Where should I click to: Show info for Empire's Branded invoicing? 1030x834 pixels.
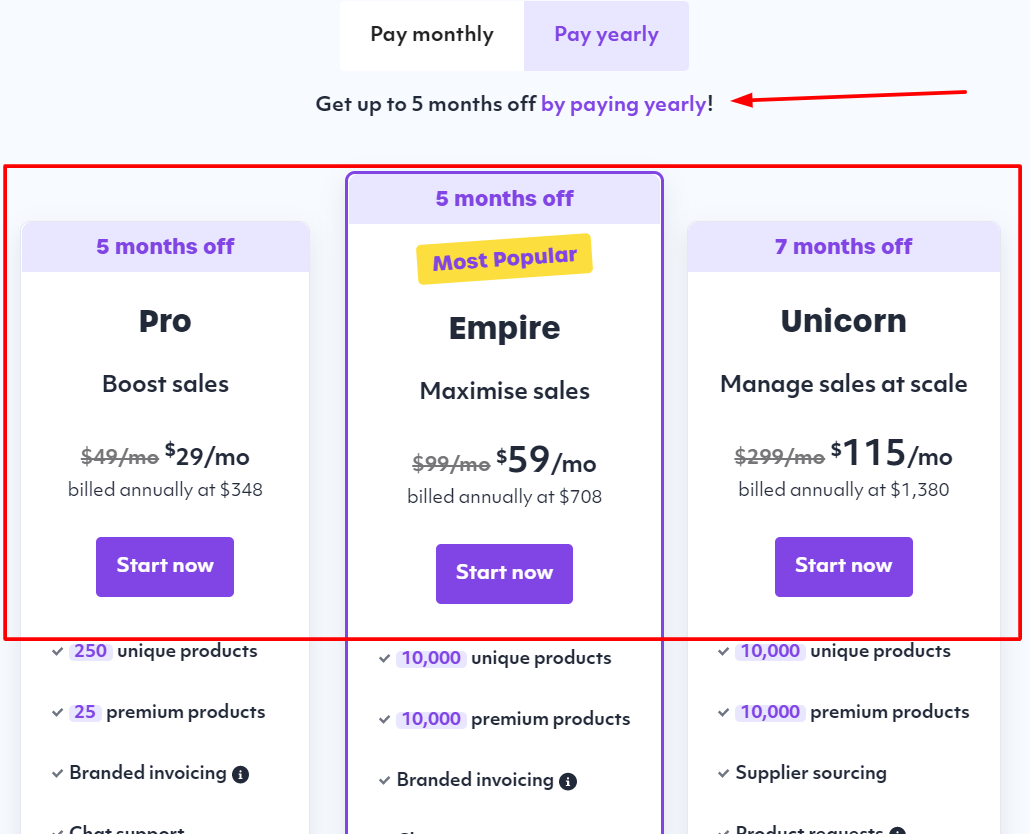pyautogui.click(x=568, y=781)
